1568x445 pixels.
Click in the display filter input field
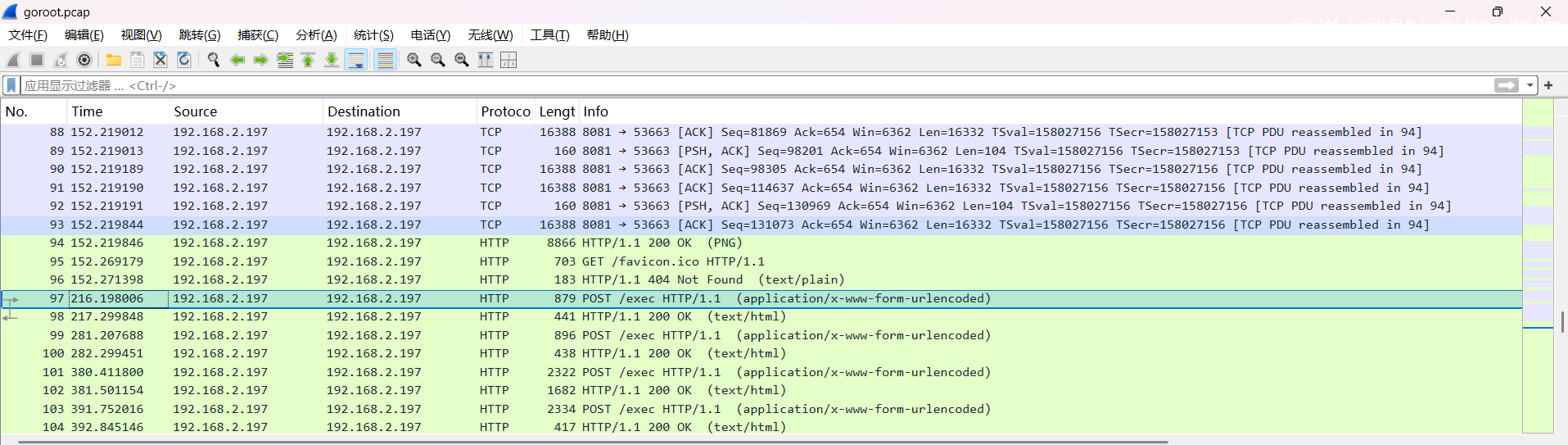pyautogui.click(x=737, y=85)
